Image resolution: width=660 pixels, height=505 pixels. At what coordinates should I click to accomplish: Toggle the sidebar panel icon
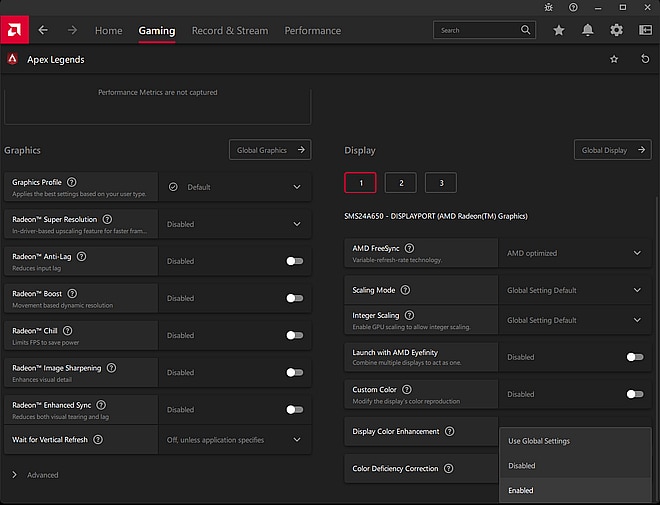click(x=645, y=30)
